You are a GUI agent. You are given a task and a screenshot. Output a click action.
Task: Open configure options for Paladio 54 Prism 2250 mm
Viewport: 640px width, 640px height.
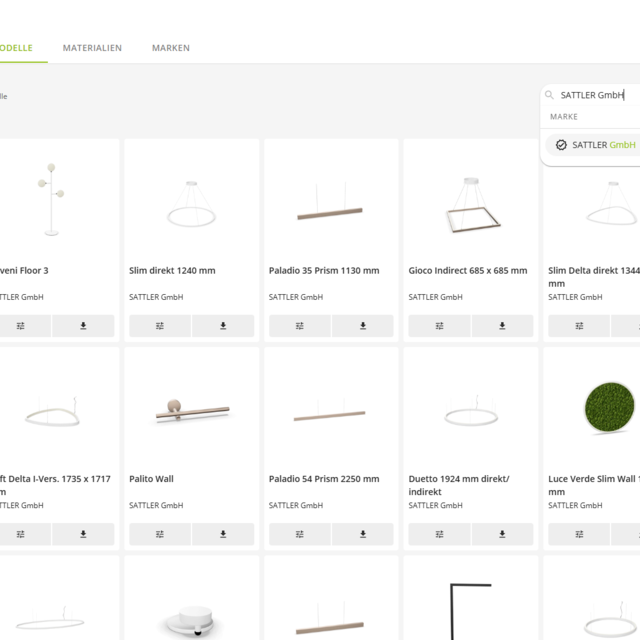click(x=300, y=534)
